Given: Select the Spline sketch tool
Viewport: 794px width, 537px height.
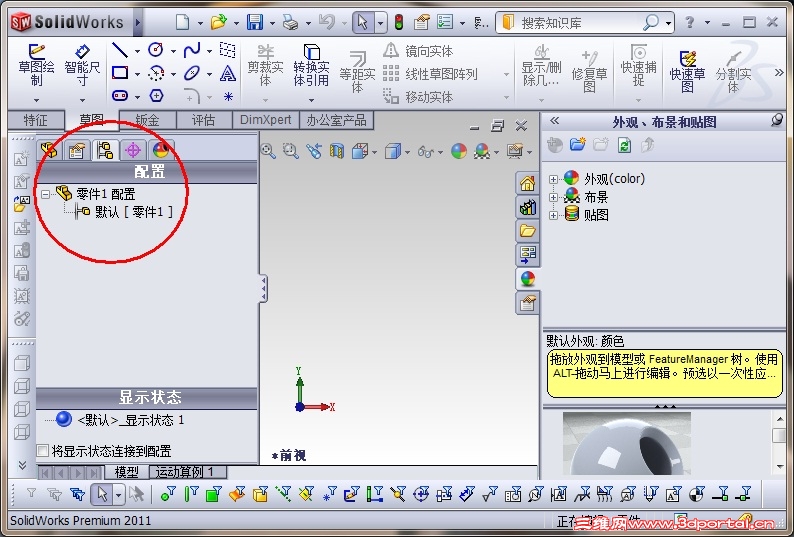Looking at the screenshot, I should click(x=192, y=50).
